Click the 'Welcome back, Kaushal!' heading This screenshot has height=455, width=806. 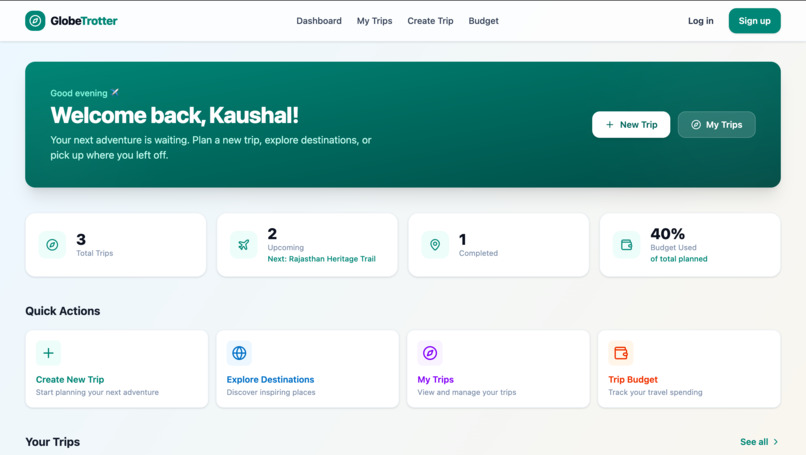(x=174, y=115)
